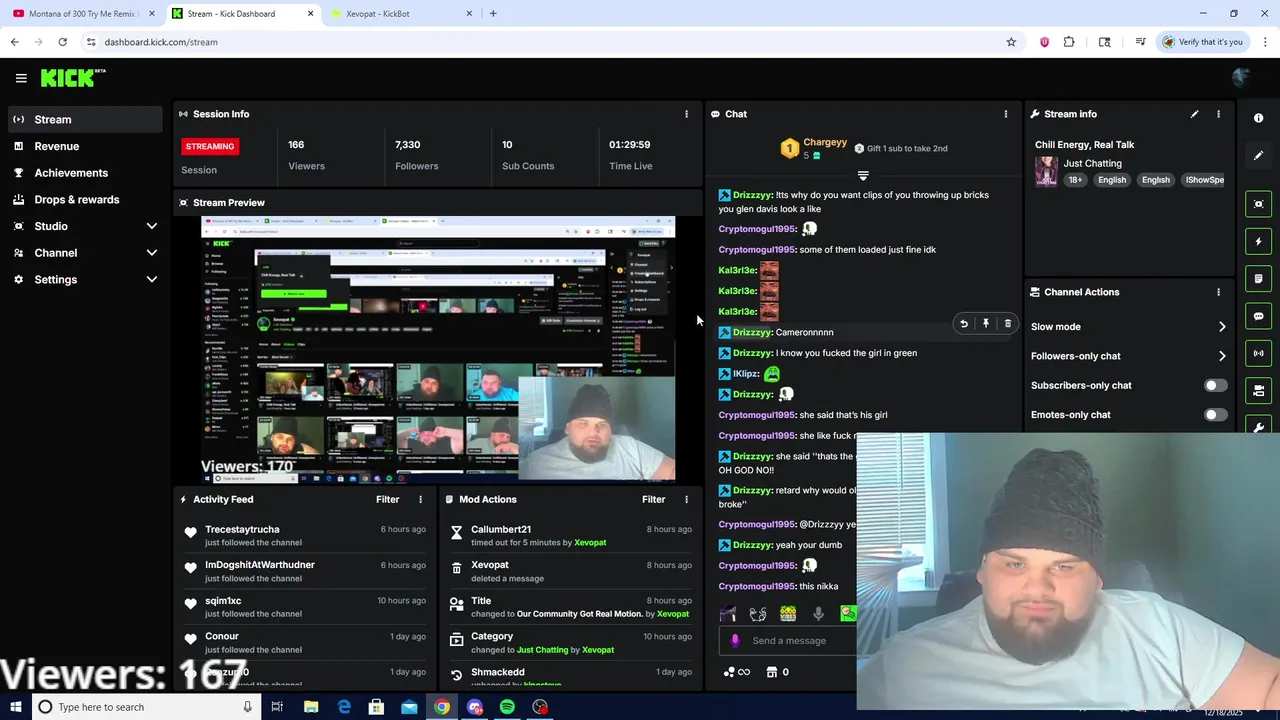The image size is (1280, 720).
Task: Toggle Emotes-only chat switch
Action: [x=1215, y=414]
